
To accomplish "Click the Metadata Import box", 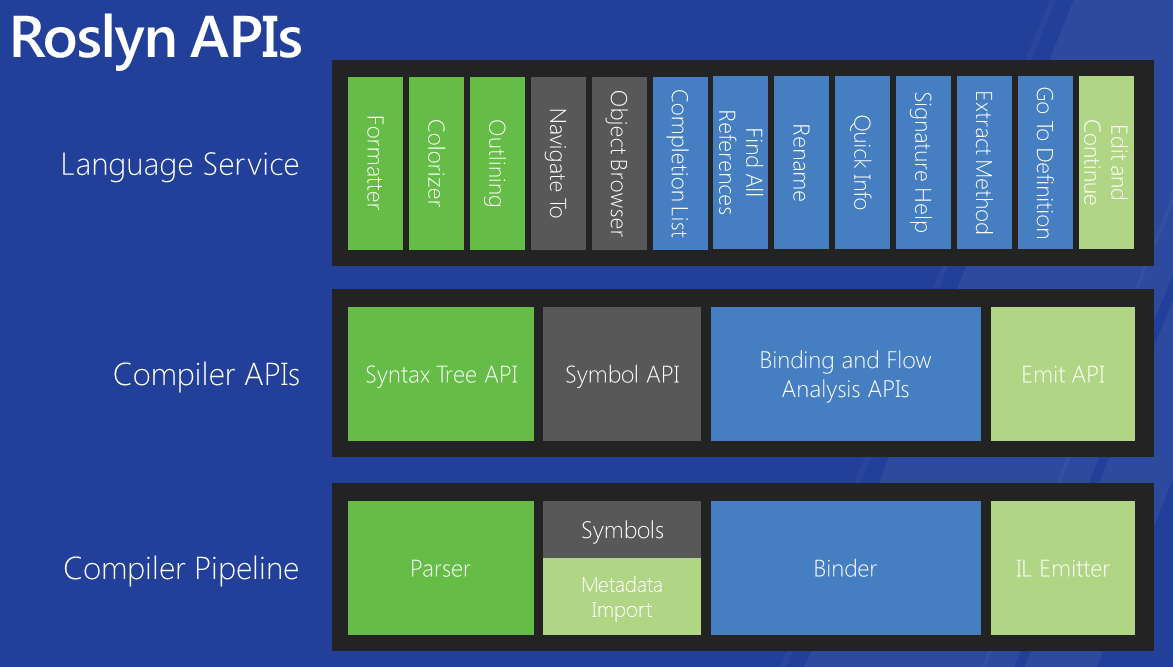I will [x=622, y=597].
